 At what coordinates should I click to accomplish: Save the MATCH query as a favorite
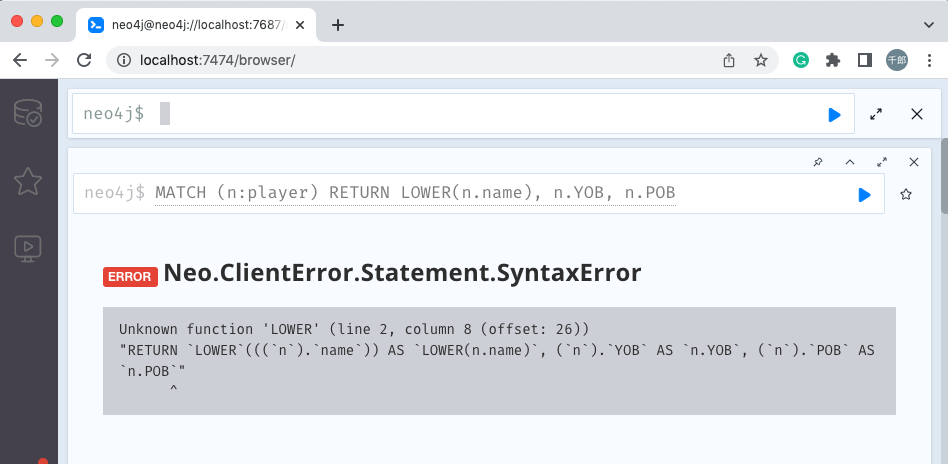[906, 194]
